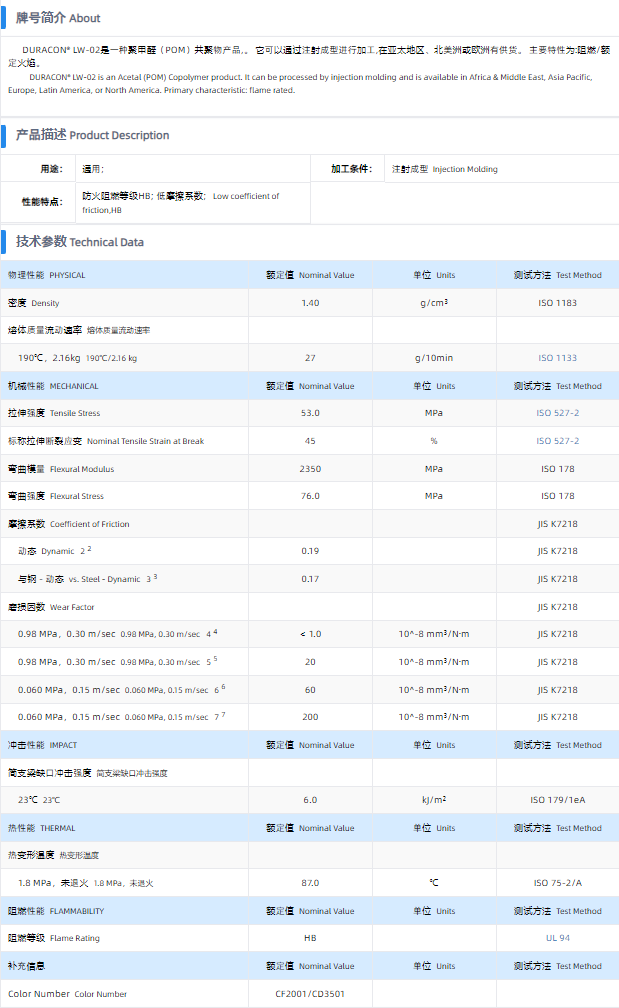Open ISO 527-2 link in Tensile Strain at Break row
The width and height of the screenshot is (619, 1008).
558,441
